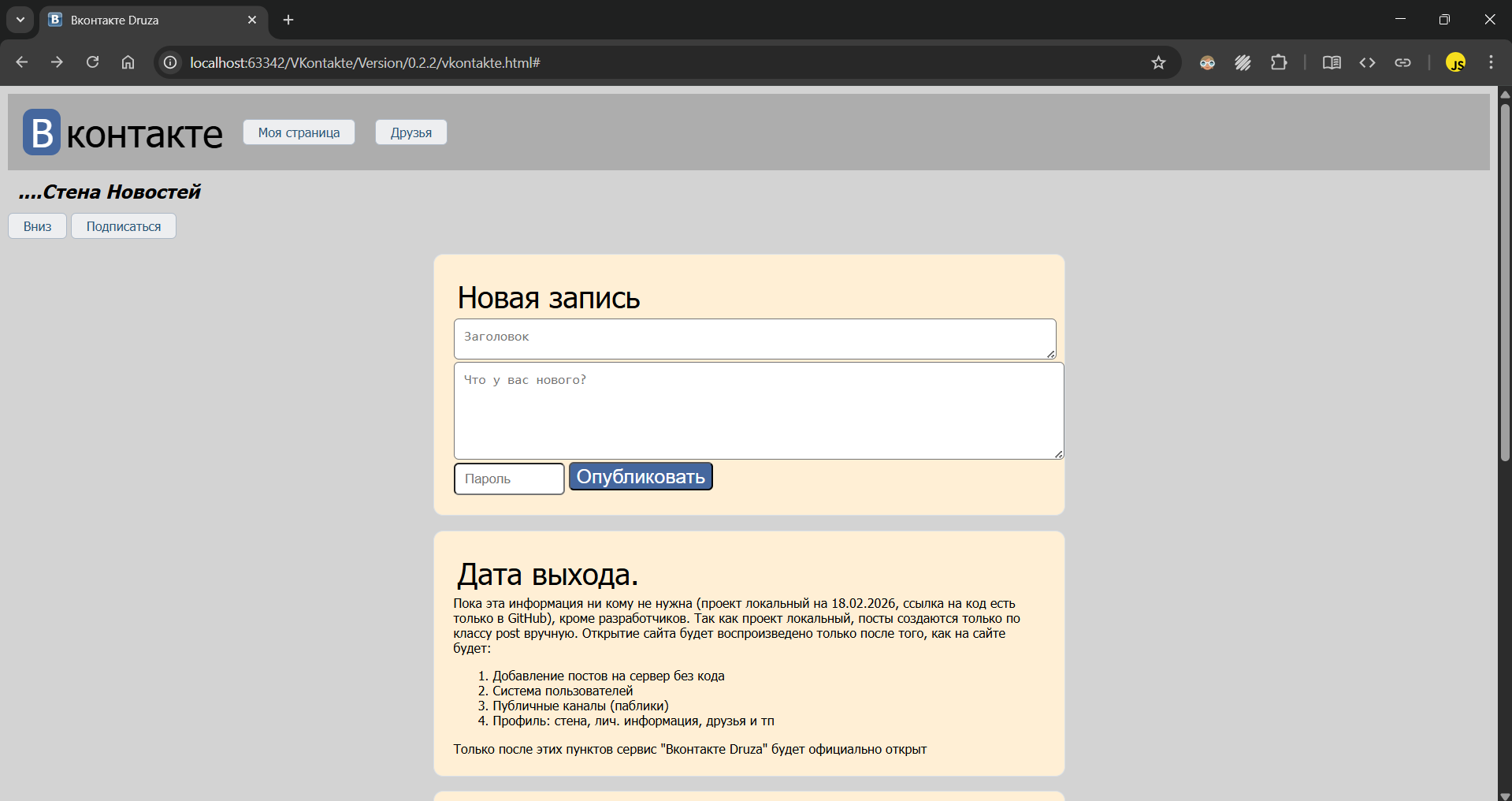Click list item 'Система пользователей'

click(x=563, y=691)
